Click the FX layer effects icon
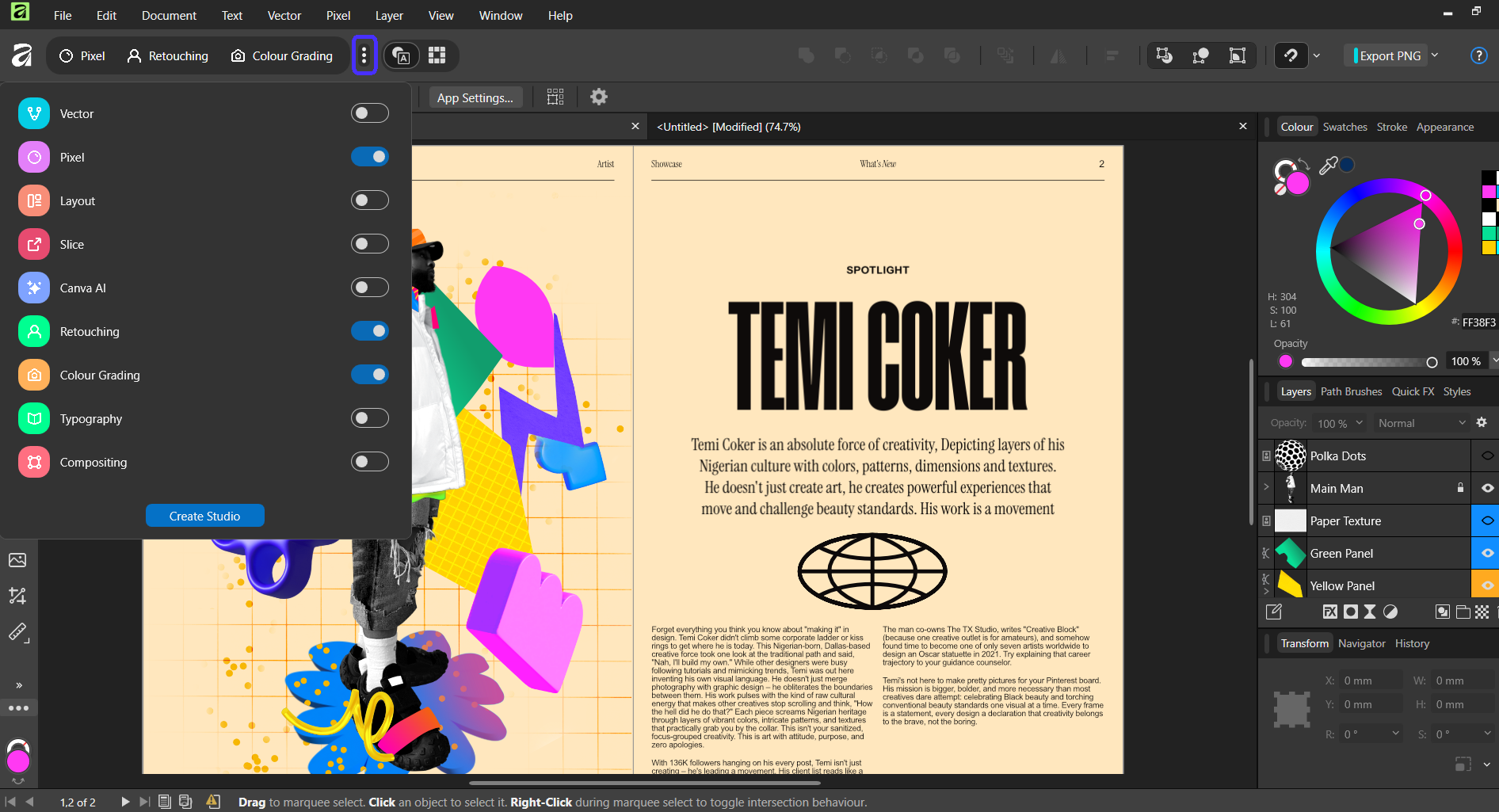Image resolution: width=1499 pixels, height=812 pixels. point(1330,612)
